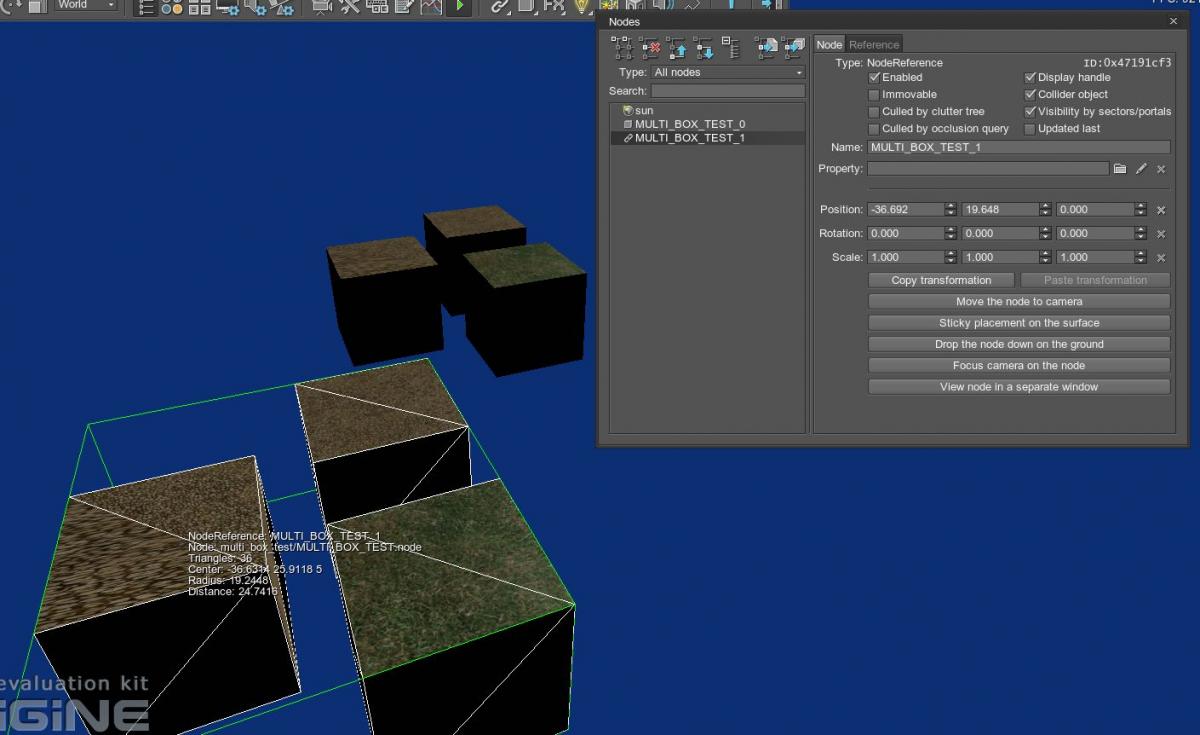Select MULTI_BOX_TEST_0 in the node list
The width and height of the screenshot is (1200, 735).
pos(689,125)
